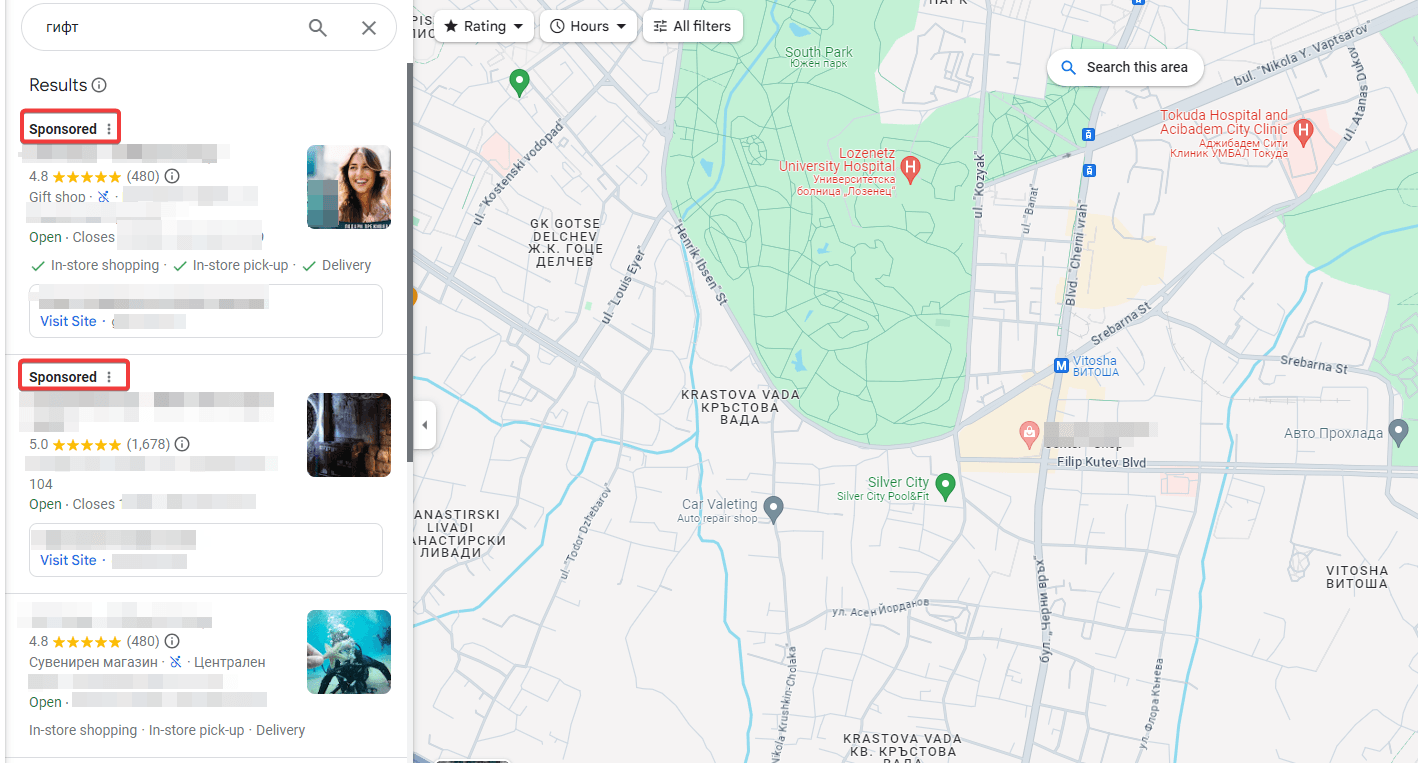Collapse the side panel arrow
The width and height of the screenshot is (1418, 763).
click(x=424, y=425)
